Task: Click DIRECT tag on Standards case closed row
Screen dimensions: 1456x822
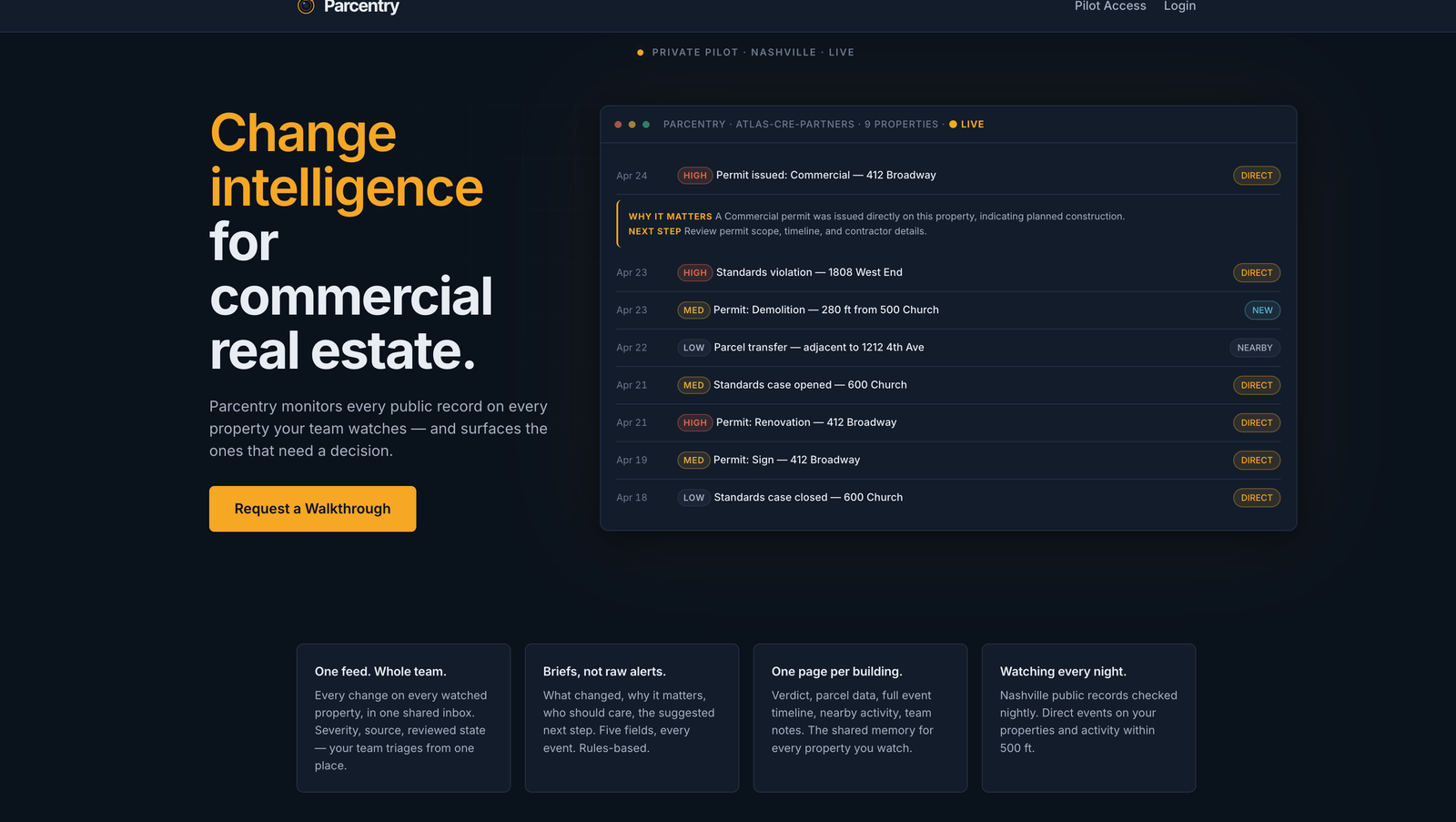Action: pyautogui.click(x=1257, y=498)
